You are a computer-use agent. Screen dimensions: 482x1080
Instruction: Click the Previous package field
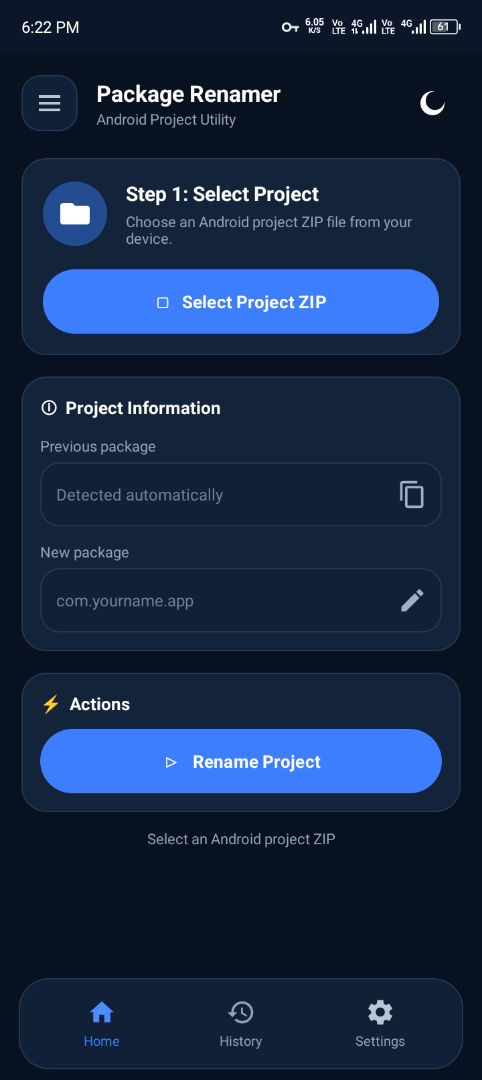tap(241, 495)
